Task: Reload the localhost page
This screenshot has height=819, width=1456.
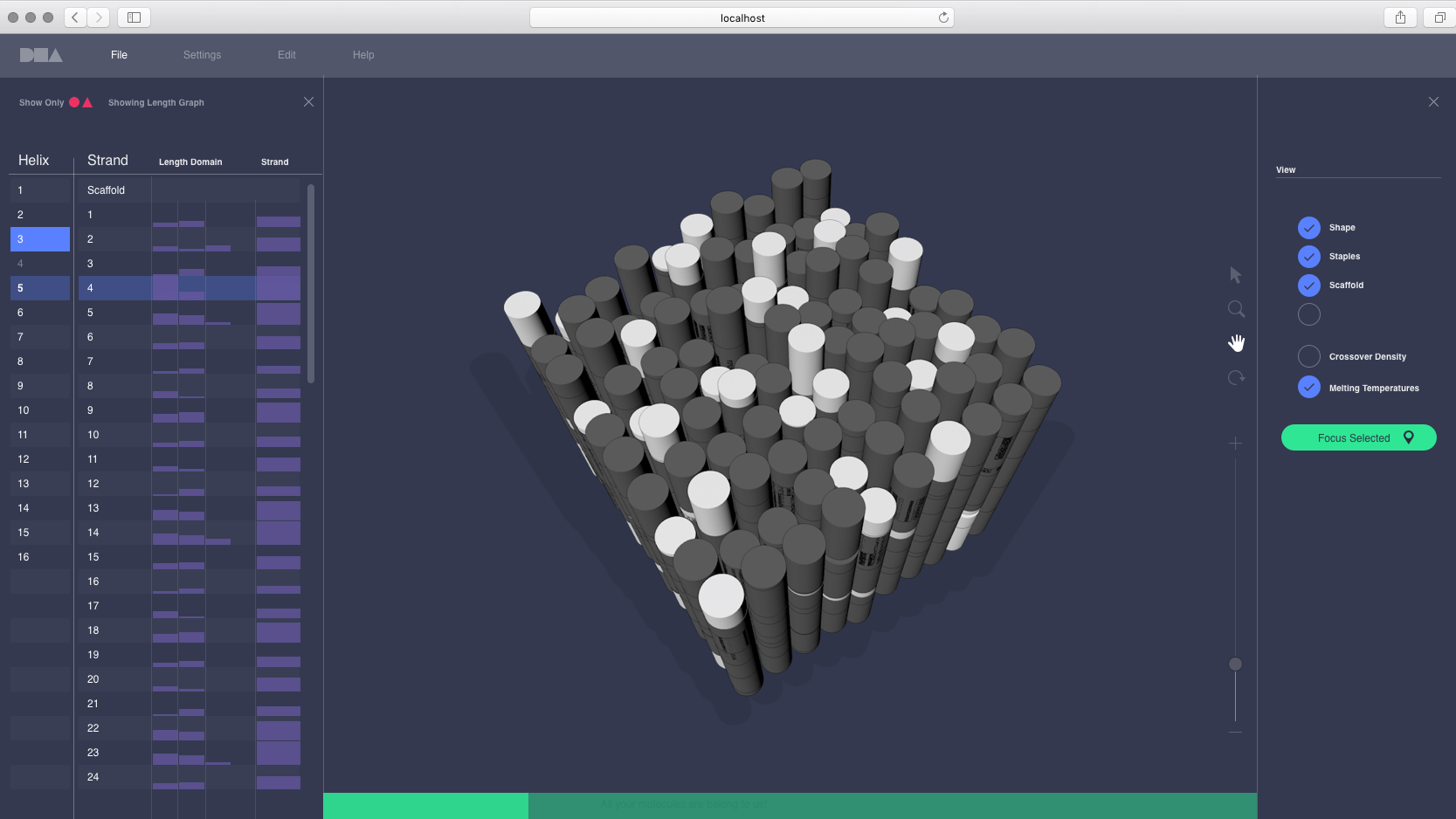Action: point(943,17)
